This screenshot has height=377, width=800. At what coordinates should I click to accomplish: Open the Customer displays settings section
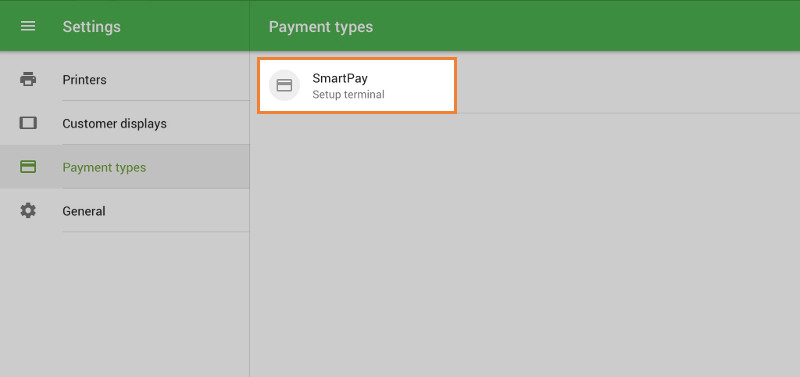point(124,123)
